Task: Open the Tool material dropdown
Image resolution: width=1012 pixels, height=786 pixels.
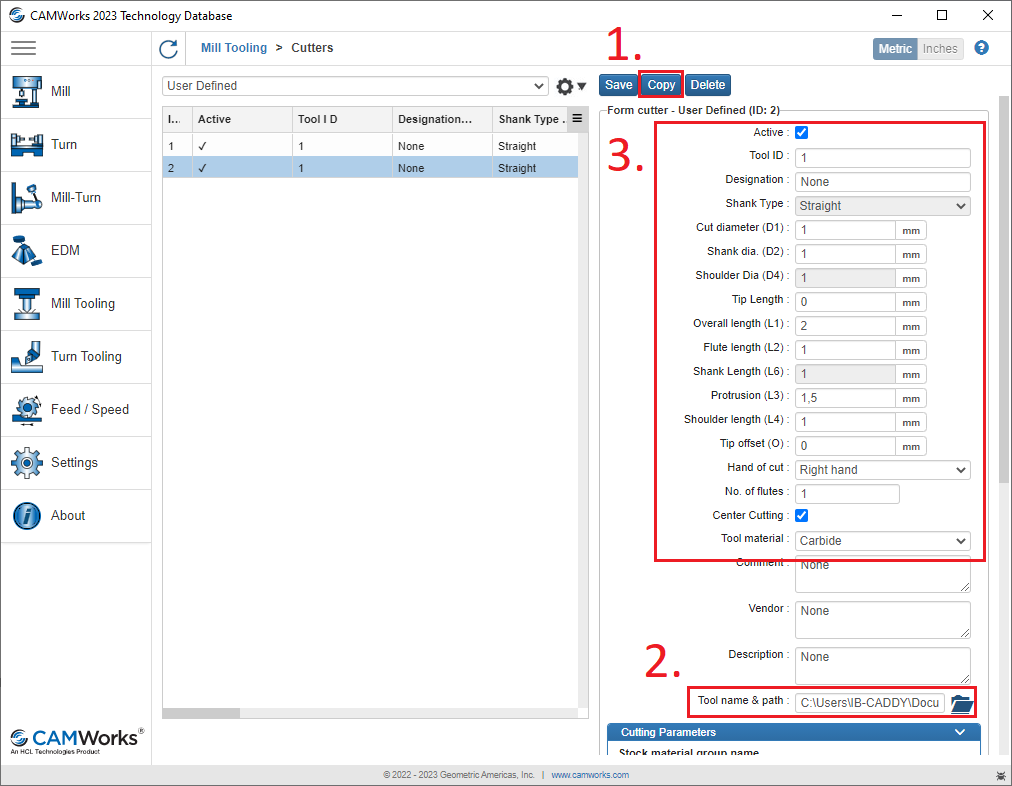Action: (x=882, y=541)
